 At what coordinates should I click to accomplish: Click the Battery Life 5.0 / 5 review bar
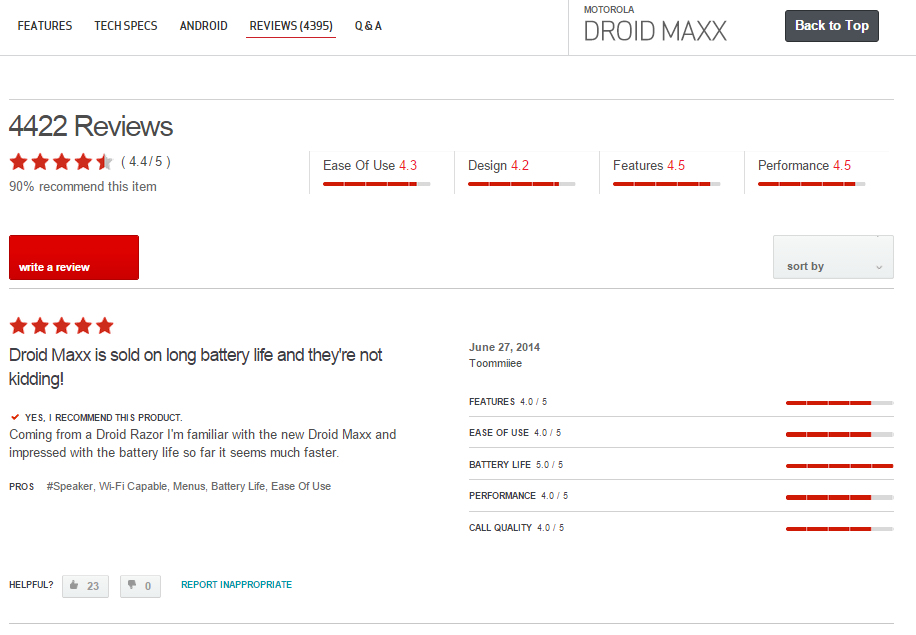coord(839,466)
